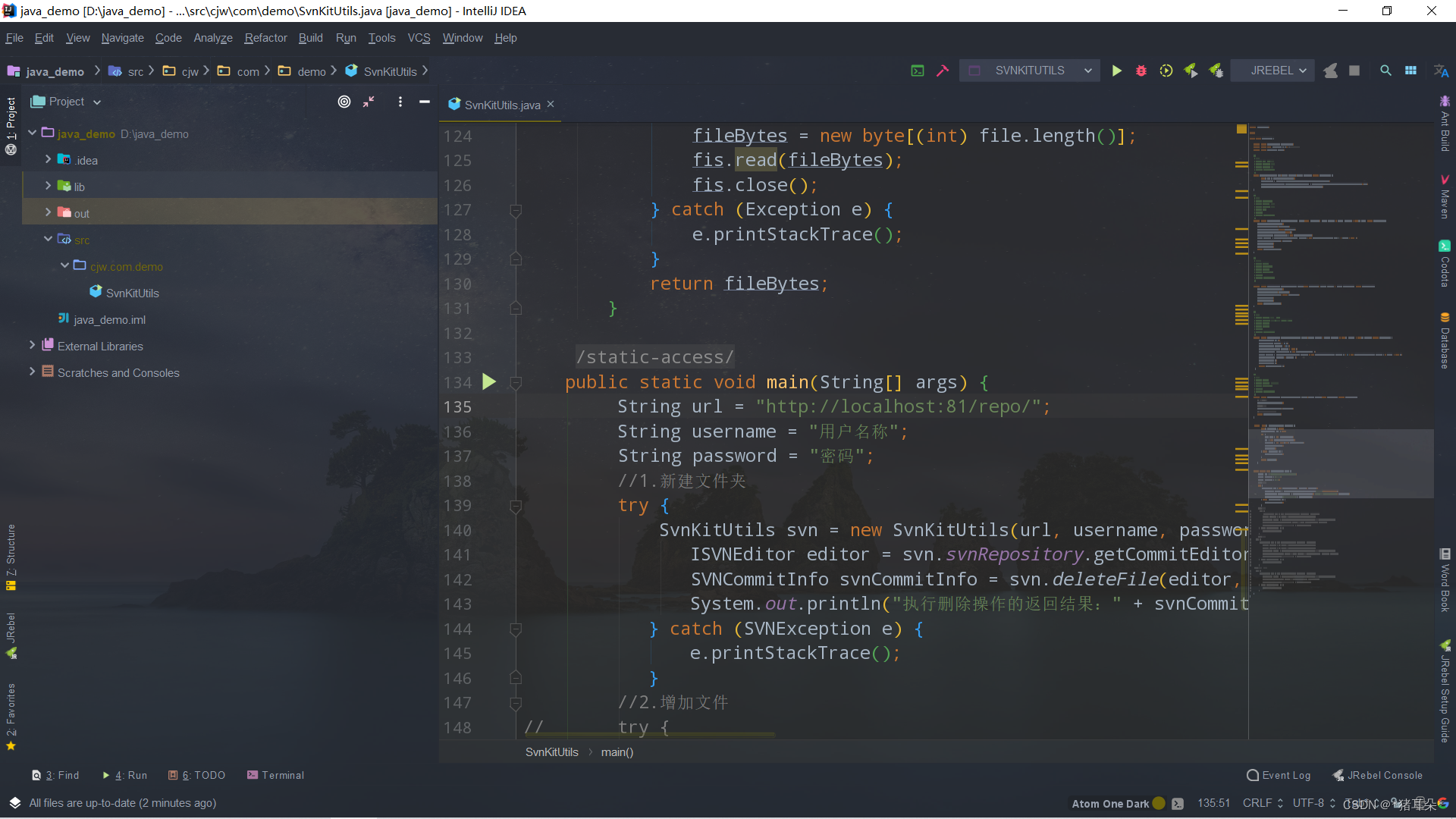Click the Atom One Dark theme color indicator
The width and height of the screenshot is (1456, 819).
[x=1159, y=803]
